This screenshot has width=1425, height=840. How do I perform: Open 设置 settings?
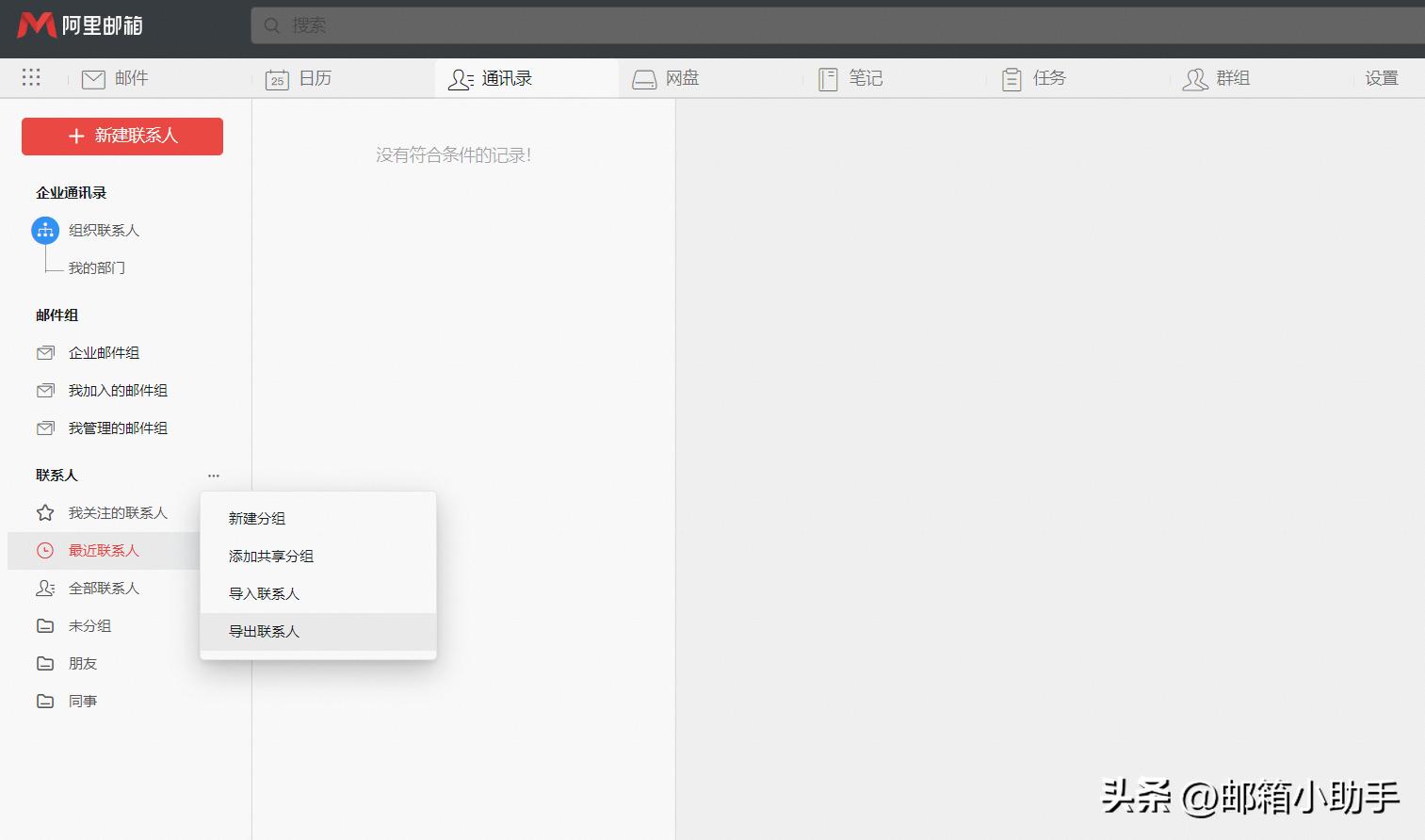(x=1381, y=78)
